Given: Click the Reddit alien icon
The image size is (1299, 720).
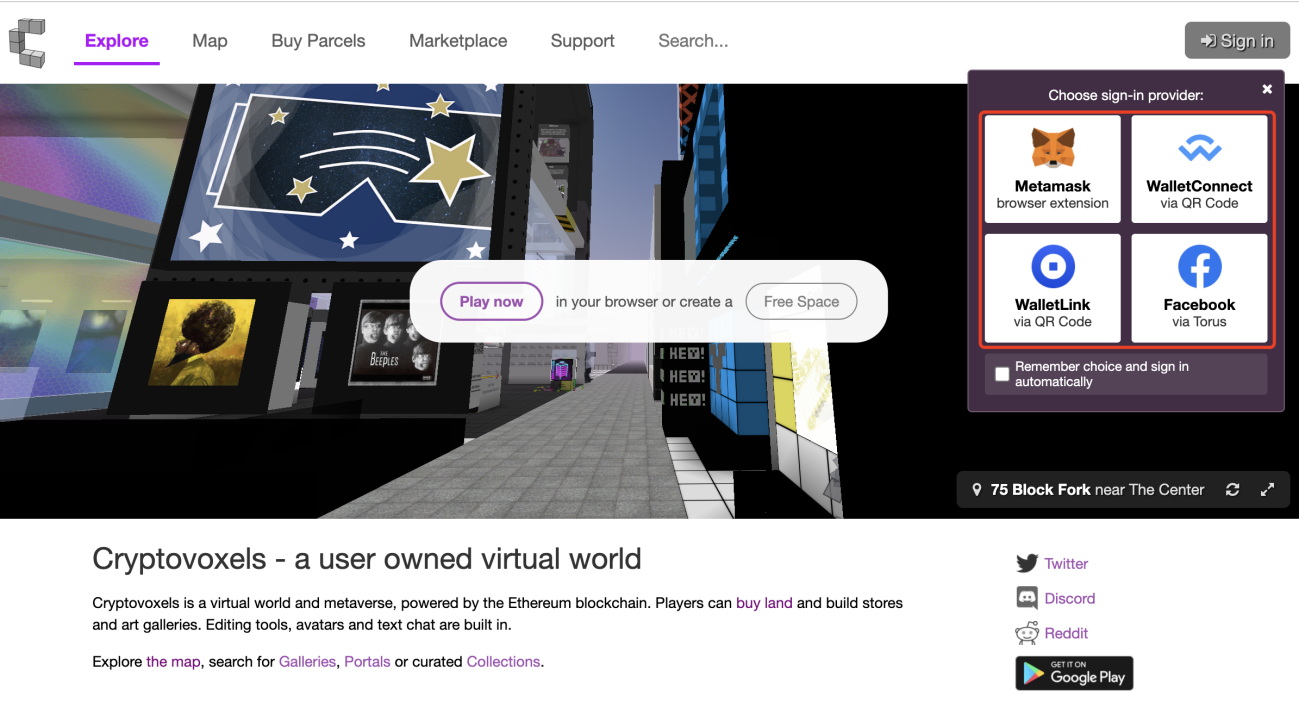Looking at the screenshot, I should (1027, 633).
